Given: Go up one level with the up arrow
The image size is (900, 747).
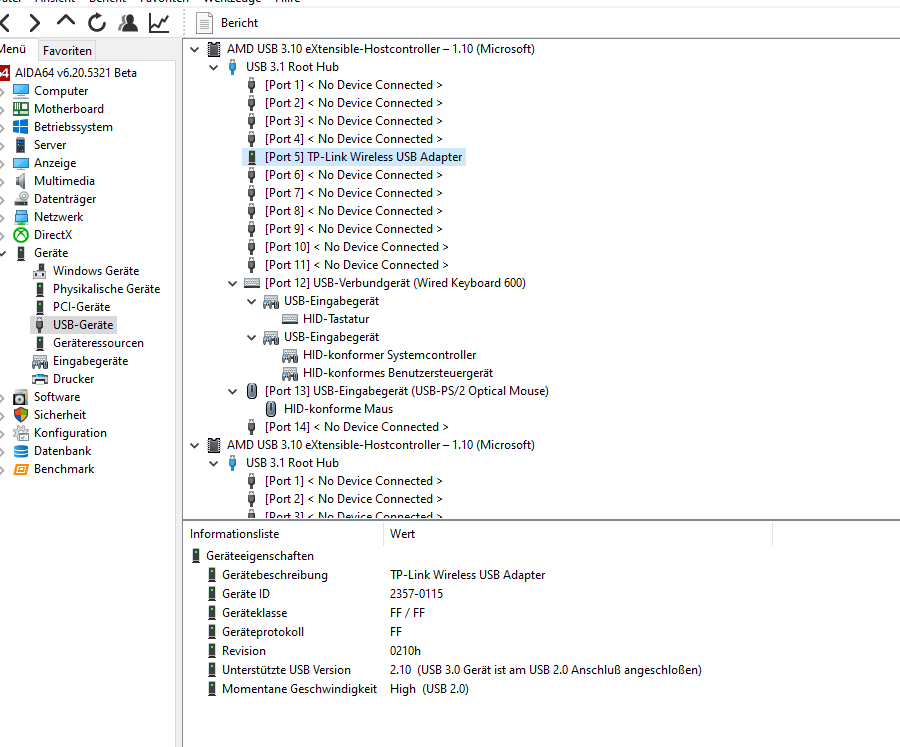Looking at the screenshot, I should click(65, 21).
